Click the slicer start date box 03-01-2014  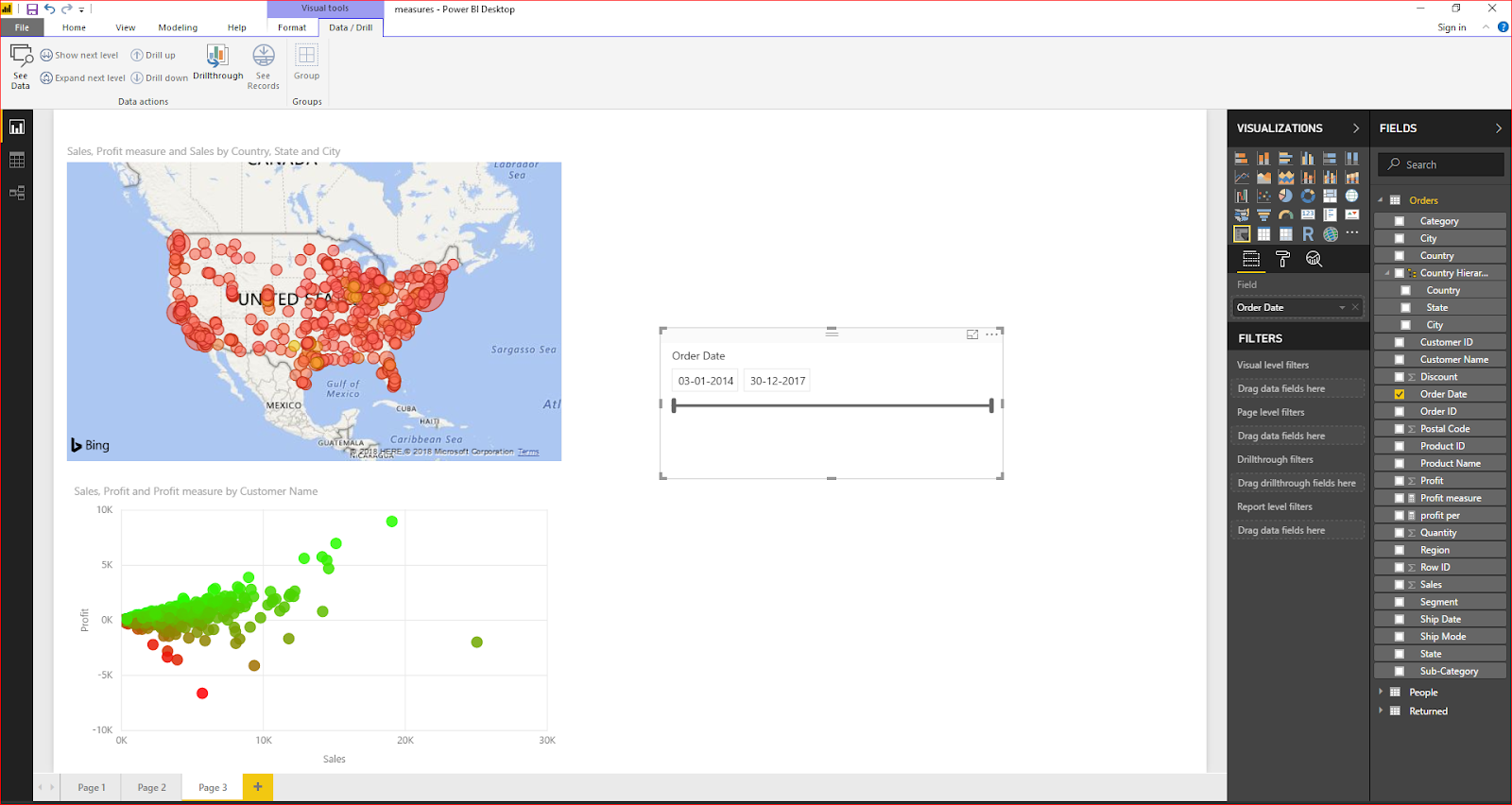706,381
